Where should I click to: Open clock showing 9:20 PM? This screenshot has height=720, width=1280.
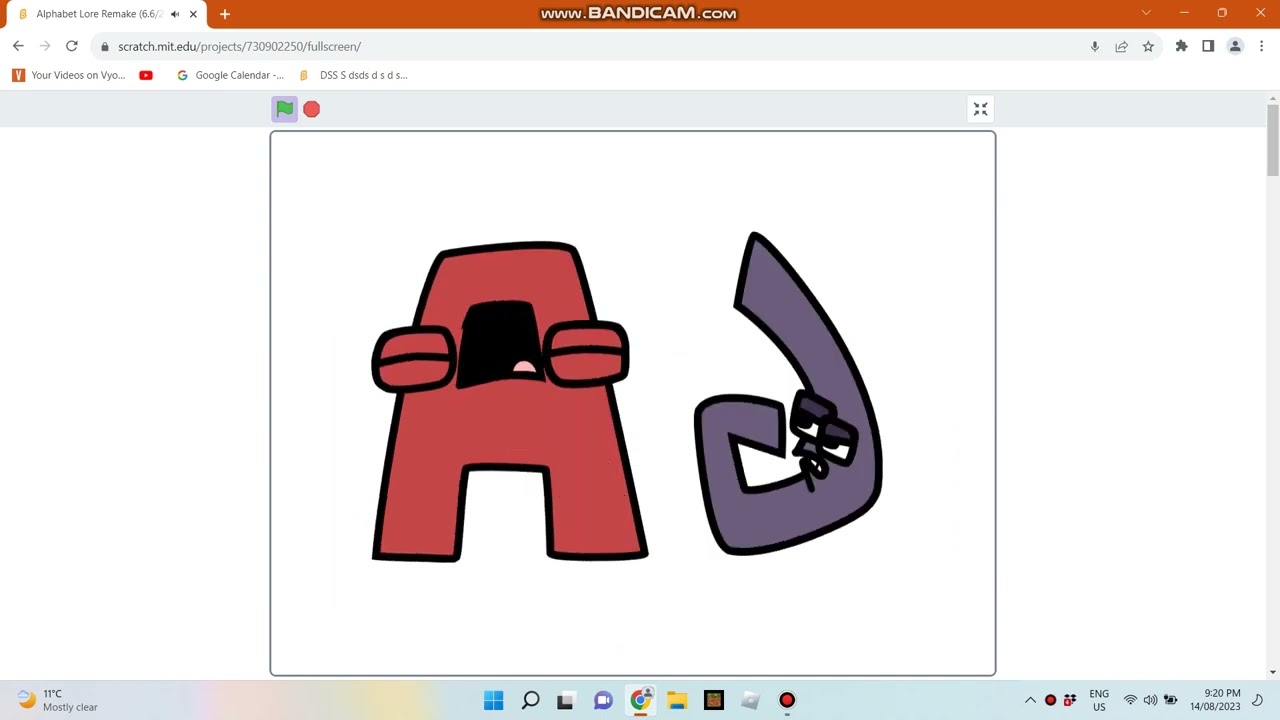click(x=1215, y=700)
